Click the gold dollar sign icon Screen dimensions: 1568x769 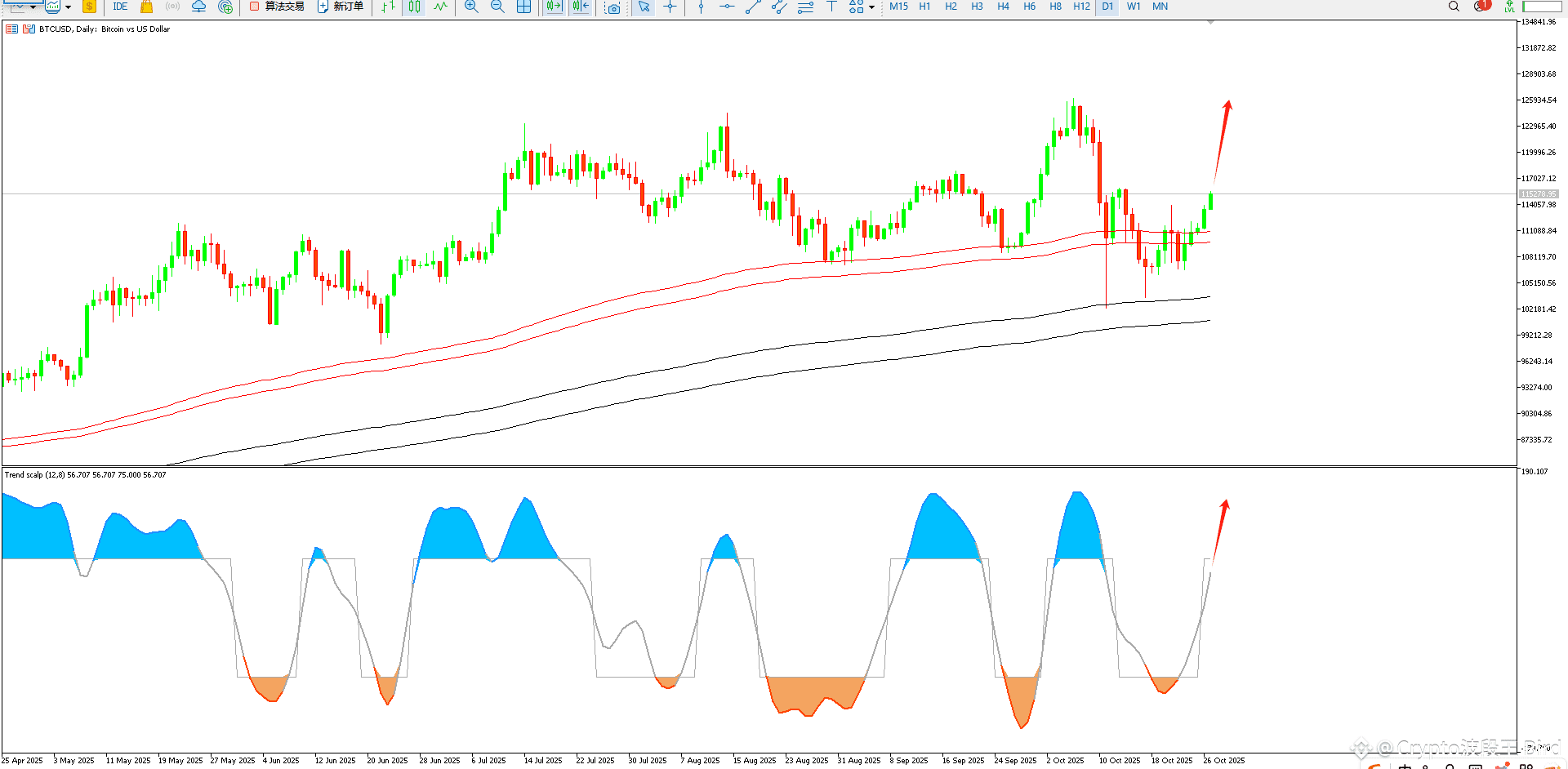pos(90,7)
